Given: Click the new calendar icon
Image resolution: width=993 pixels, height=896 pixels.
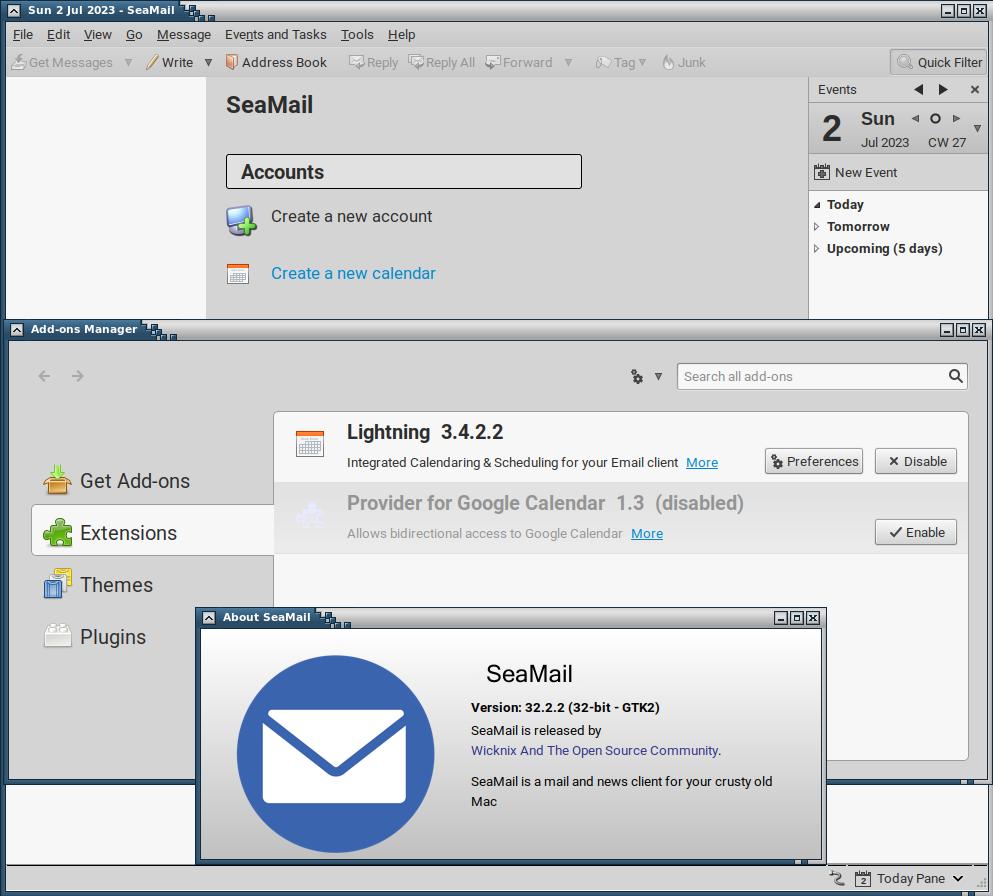Looking at the screenshot, I should click(237, 274).
